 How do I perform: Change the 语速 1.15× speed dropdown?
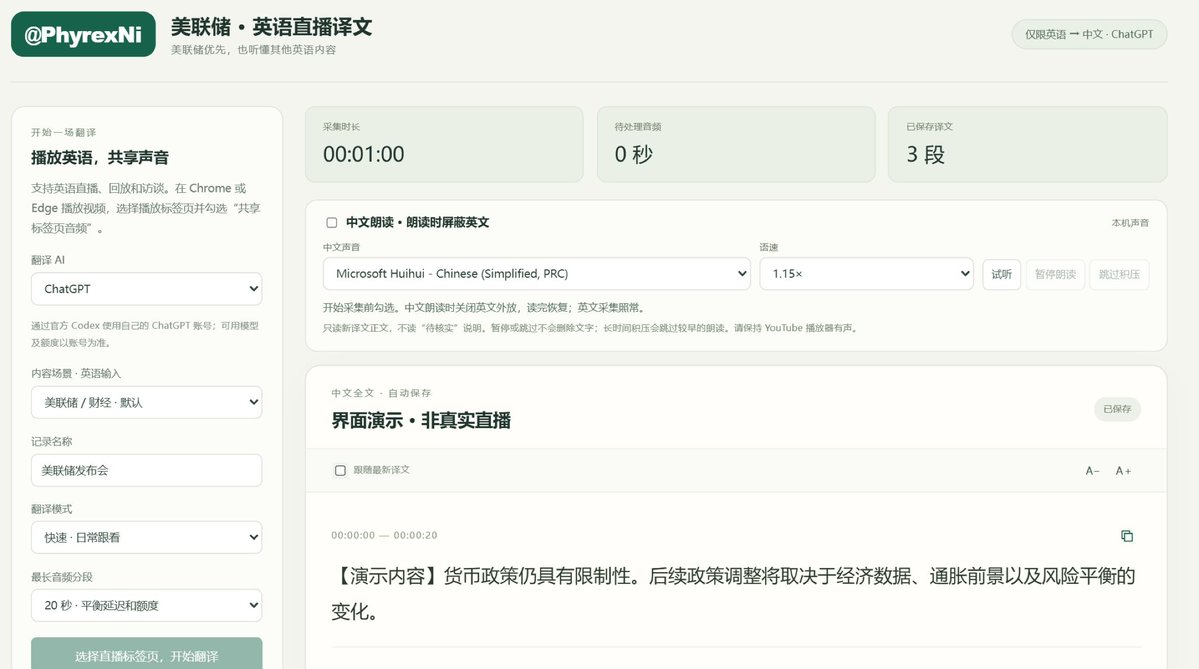(866, 274)
